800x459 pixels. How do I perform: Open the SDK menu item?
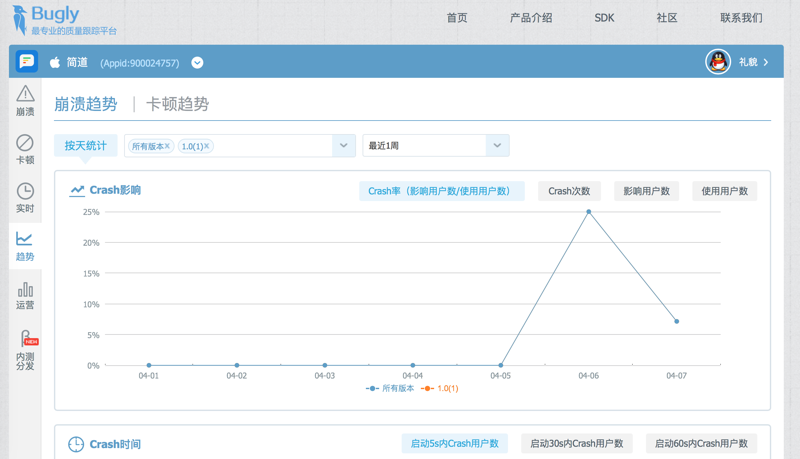click(x=604, y=18)
